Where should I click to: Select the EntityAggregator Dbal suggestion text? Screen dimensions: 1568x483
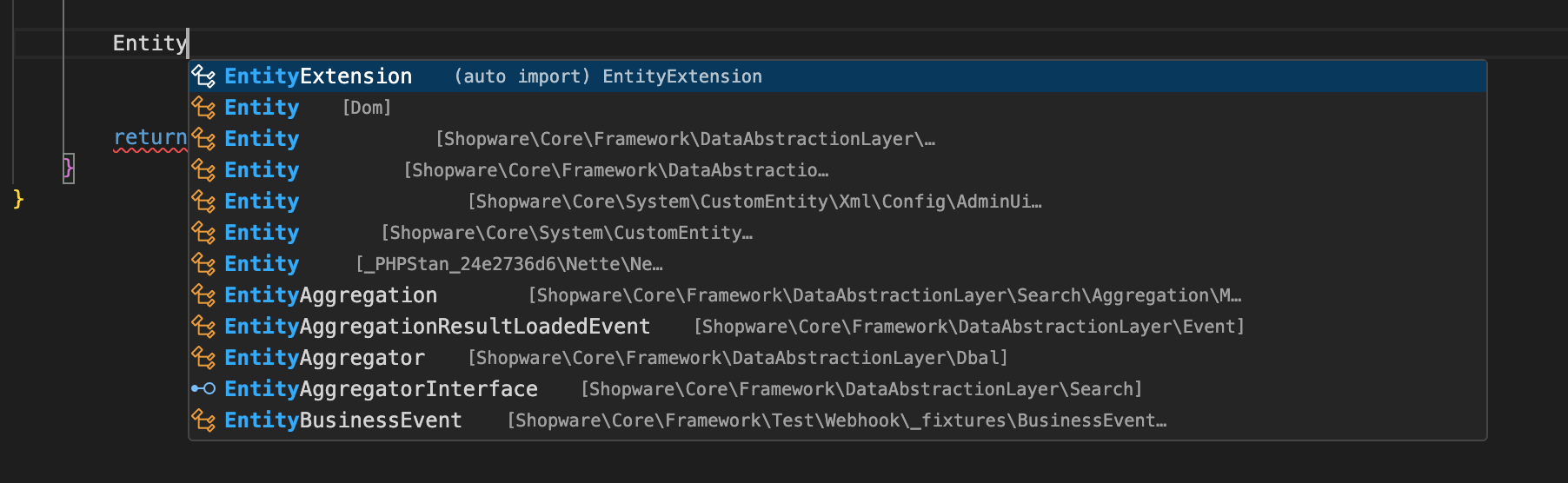coord(324,358)
